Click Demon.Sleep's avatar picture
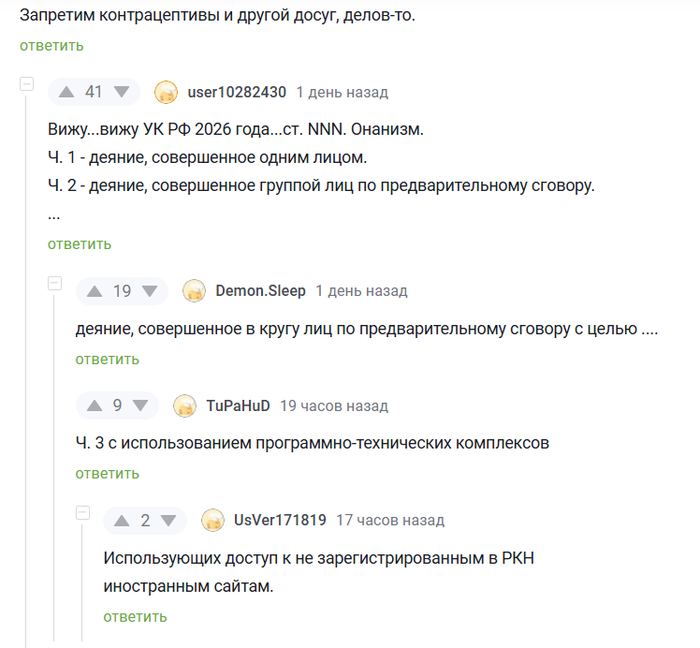 click(x=194, y=291)
